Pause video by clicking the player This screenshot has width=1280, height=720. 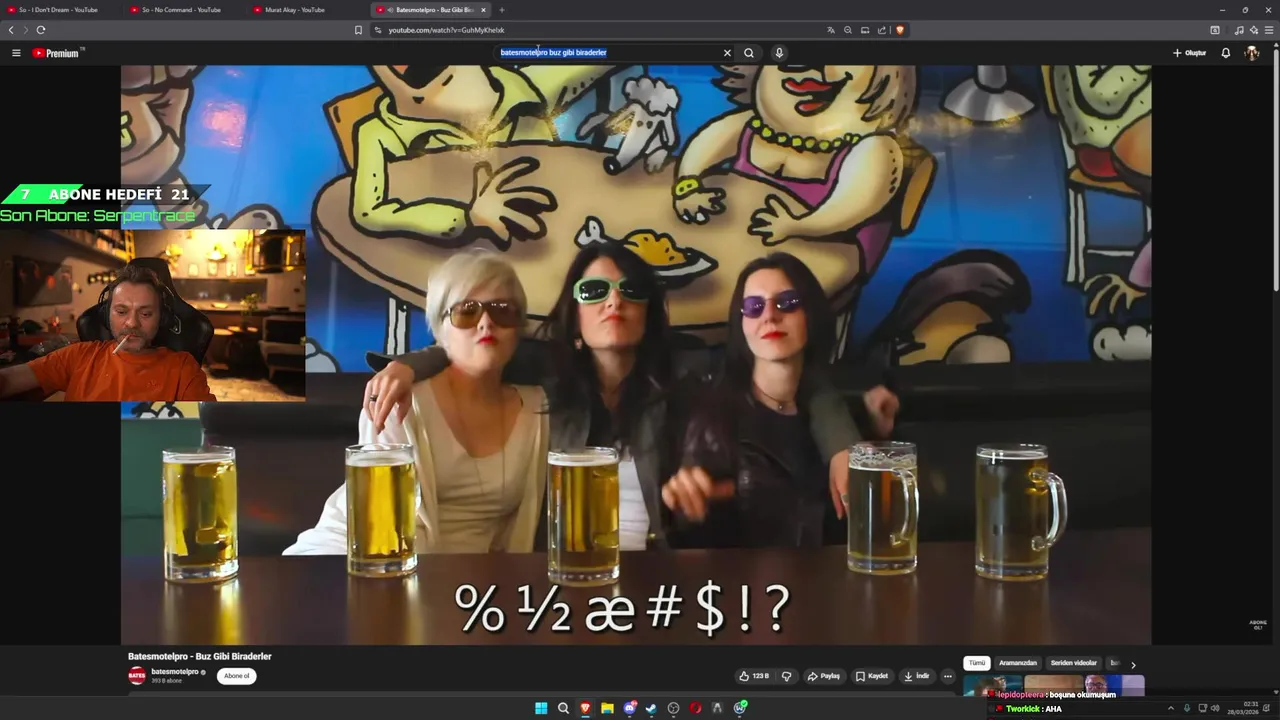[636, 355]
